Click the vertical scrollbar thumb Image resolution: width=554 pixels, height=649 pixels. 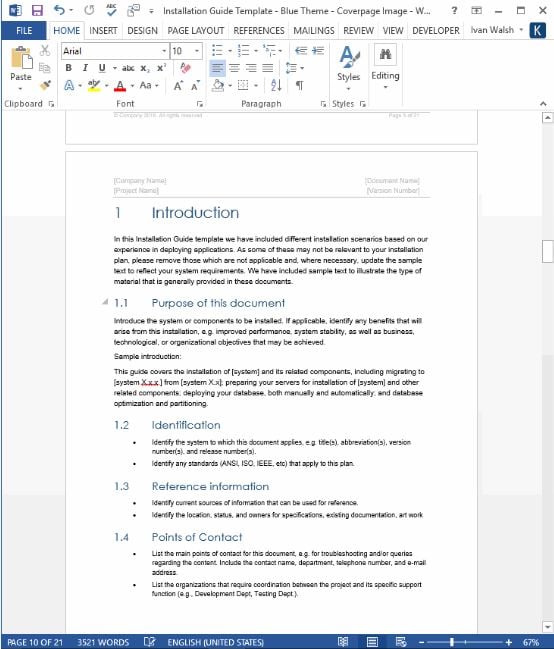[547, 251]
